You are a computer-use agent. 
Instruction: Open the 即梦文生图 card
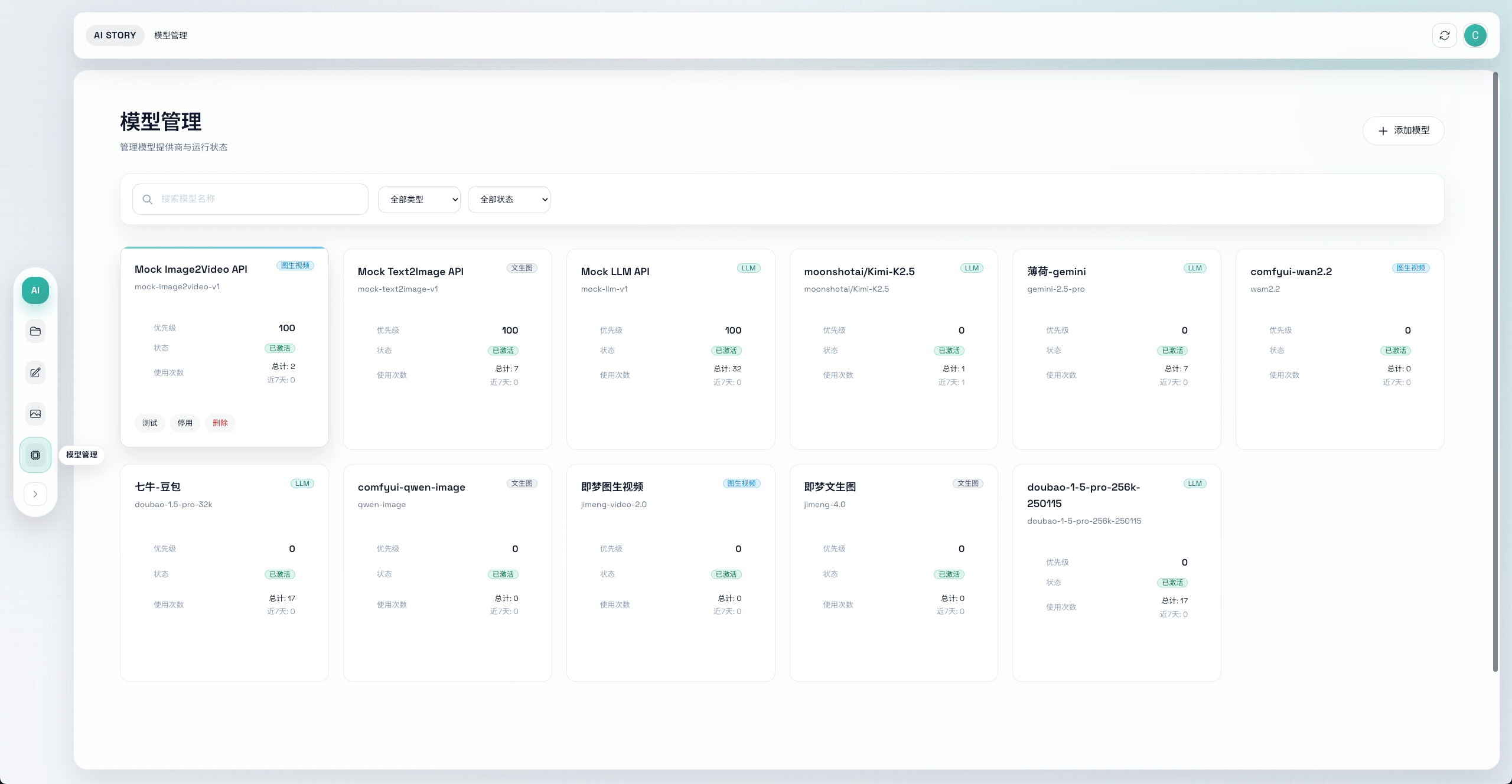pyautogui.click(x=894, y=573)
